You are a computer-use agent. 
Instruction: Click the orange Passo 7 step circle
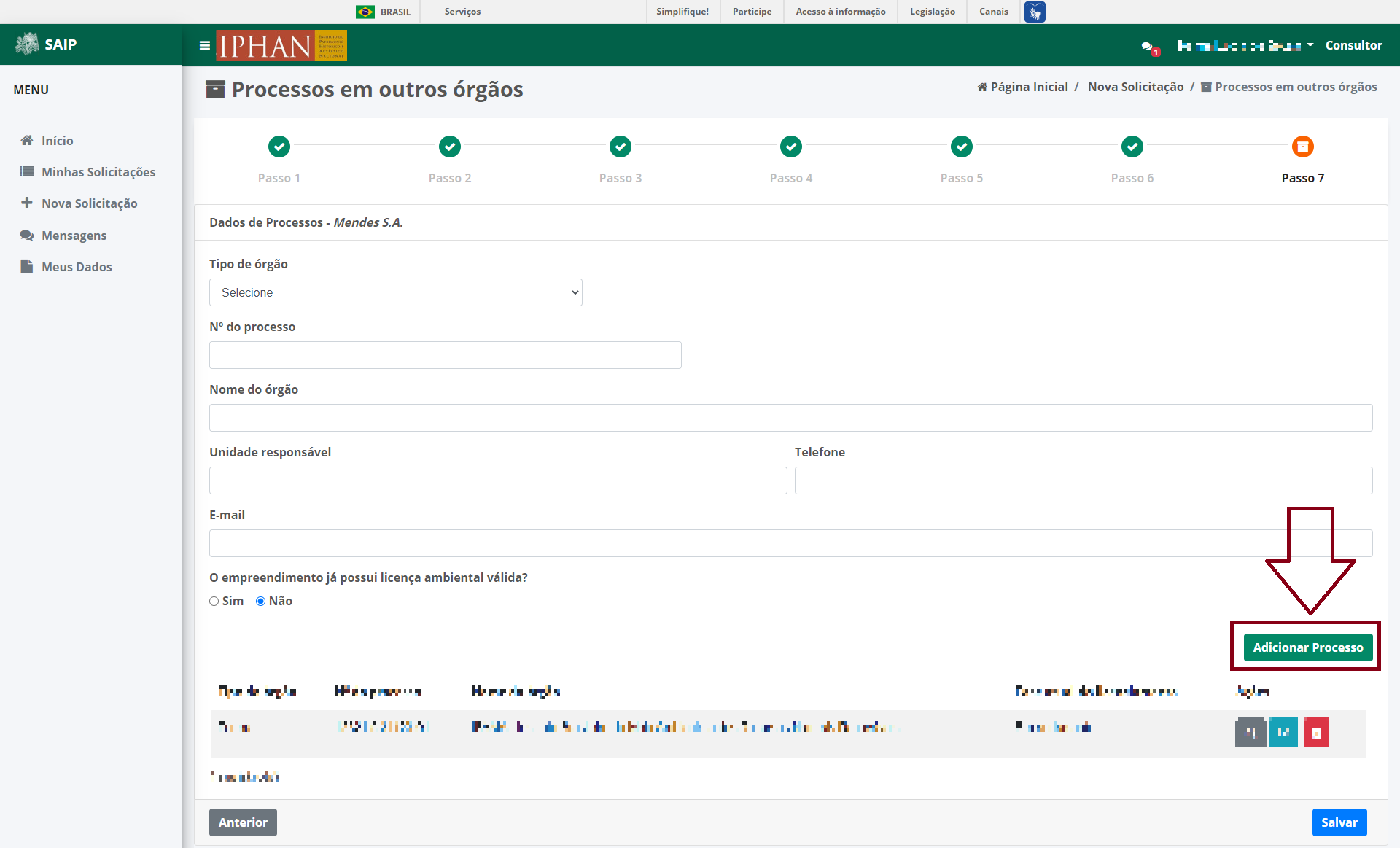tap(1303, 147)
